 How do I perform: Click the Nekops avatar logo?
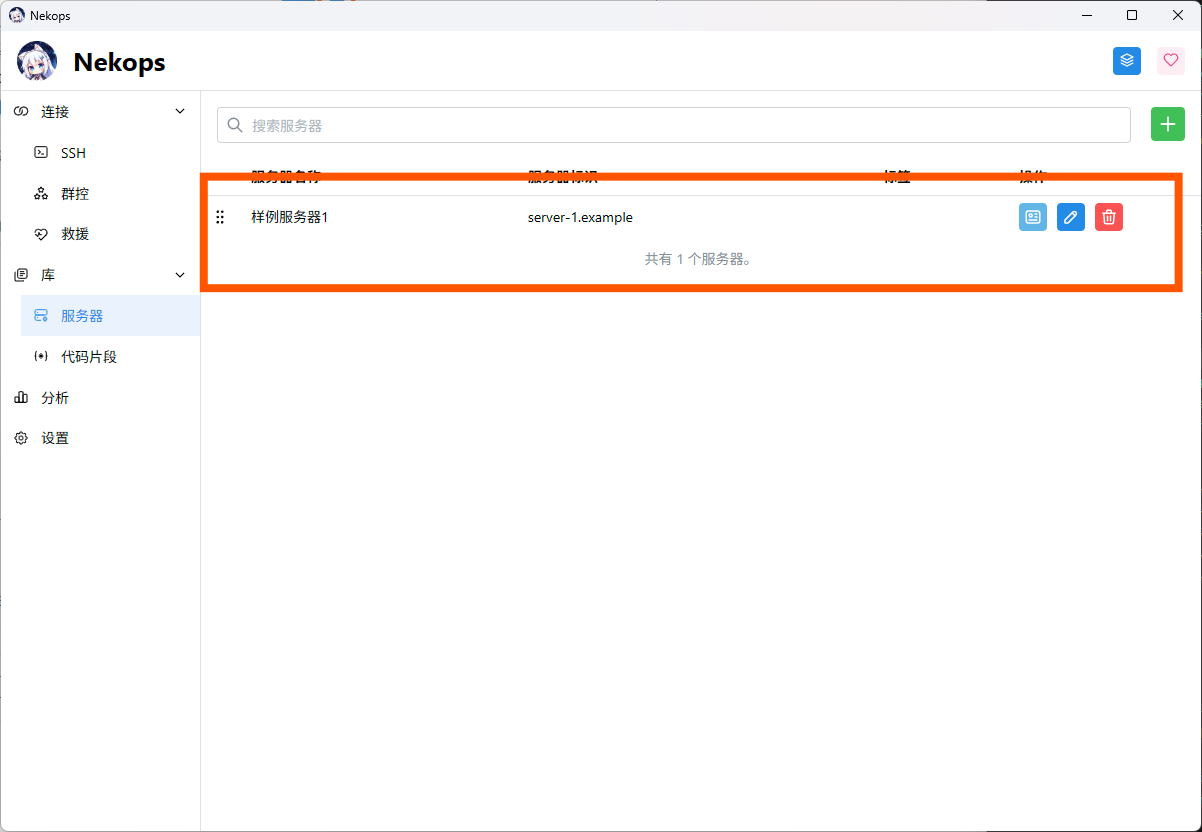(x=37, y=62)
